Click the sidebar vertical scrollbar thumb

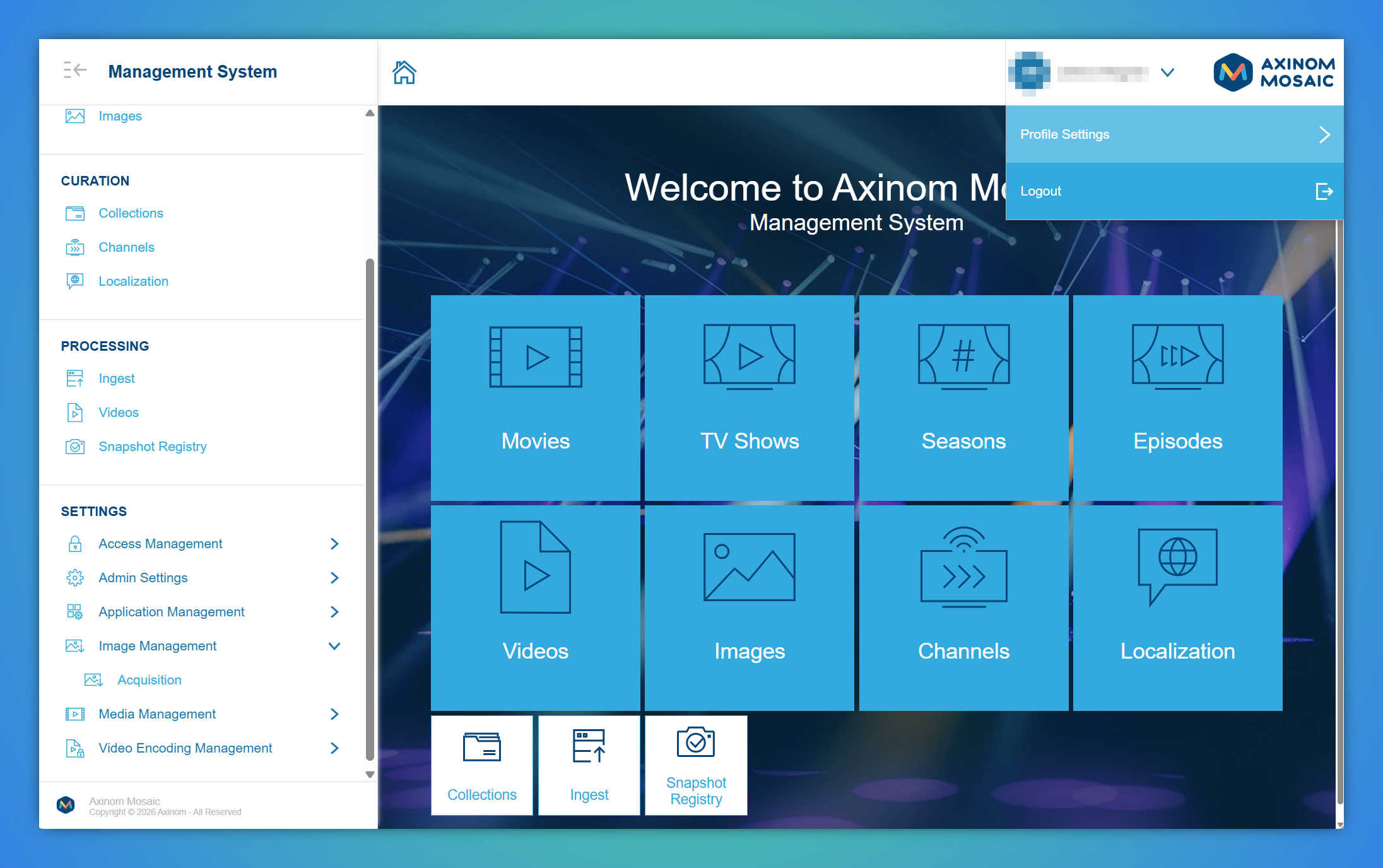pyautogui.click(x=370, y=510)
